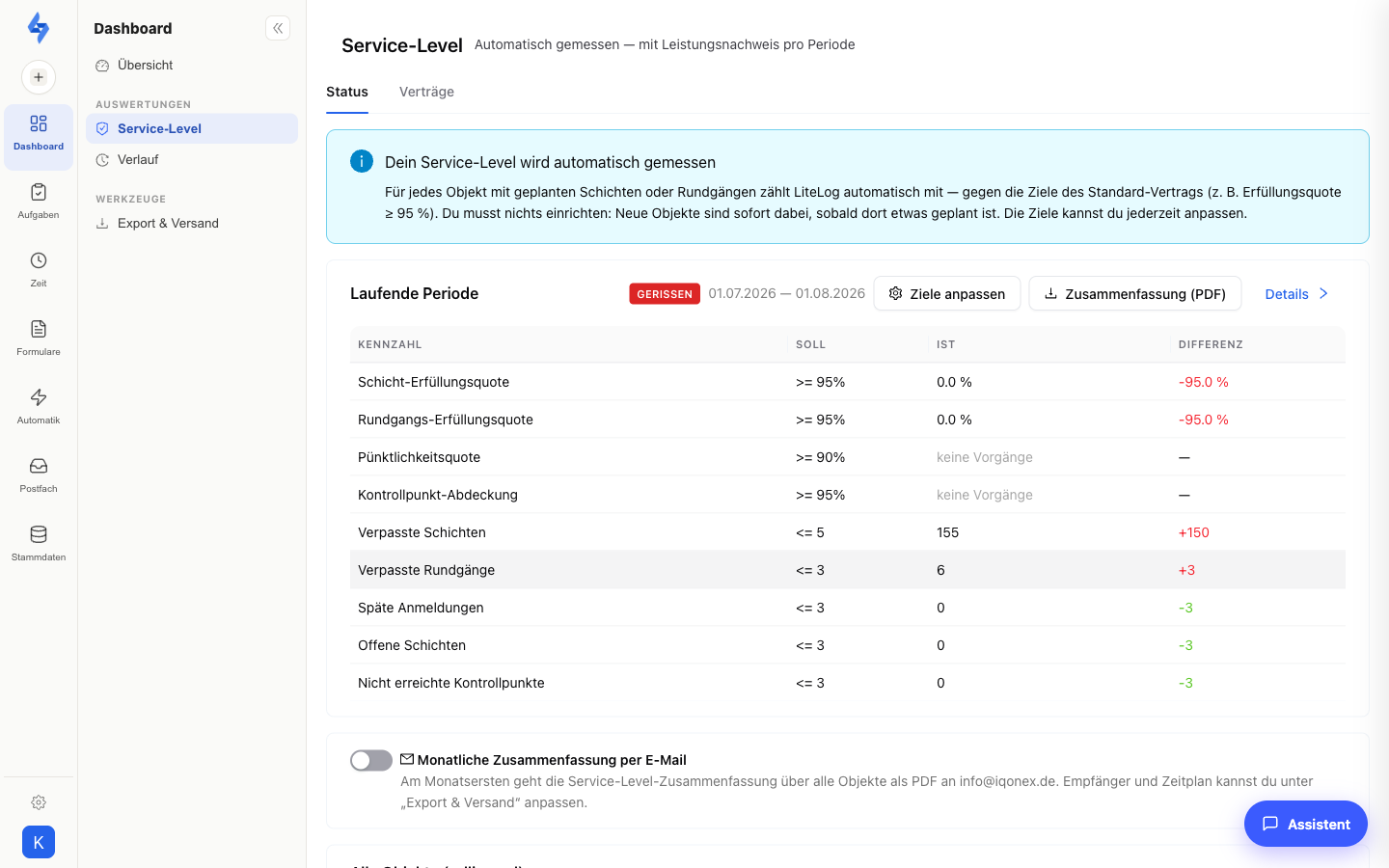
Task: Select the Status tab
Action: point(347,92)
